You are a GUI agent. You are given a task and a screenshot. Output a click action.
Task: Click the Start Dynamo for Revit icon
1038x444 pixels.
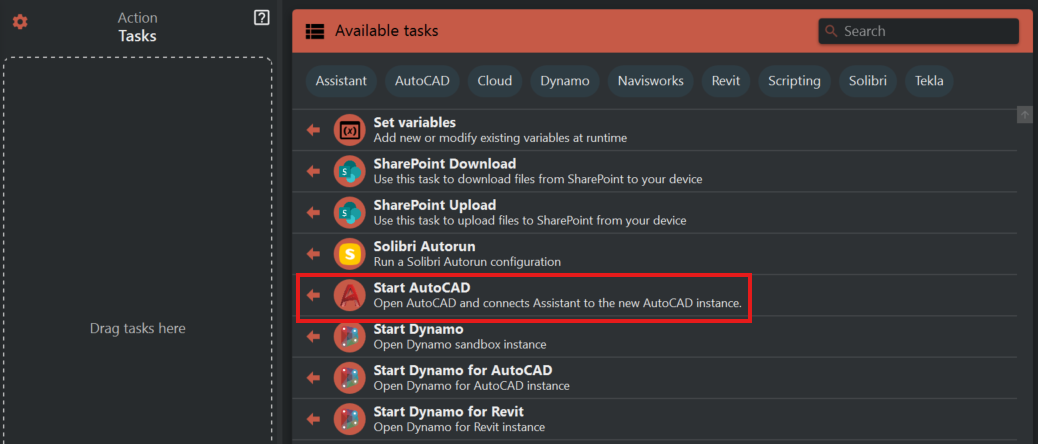point(350,418)
